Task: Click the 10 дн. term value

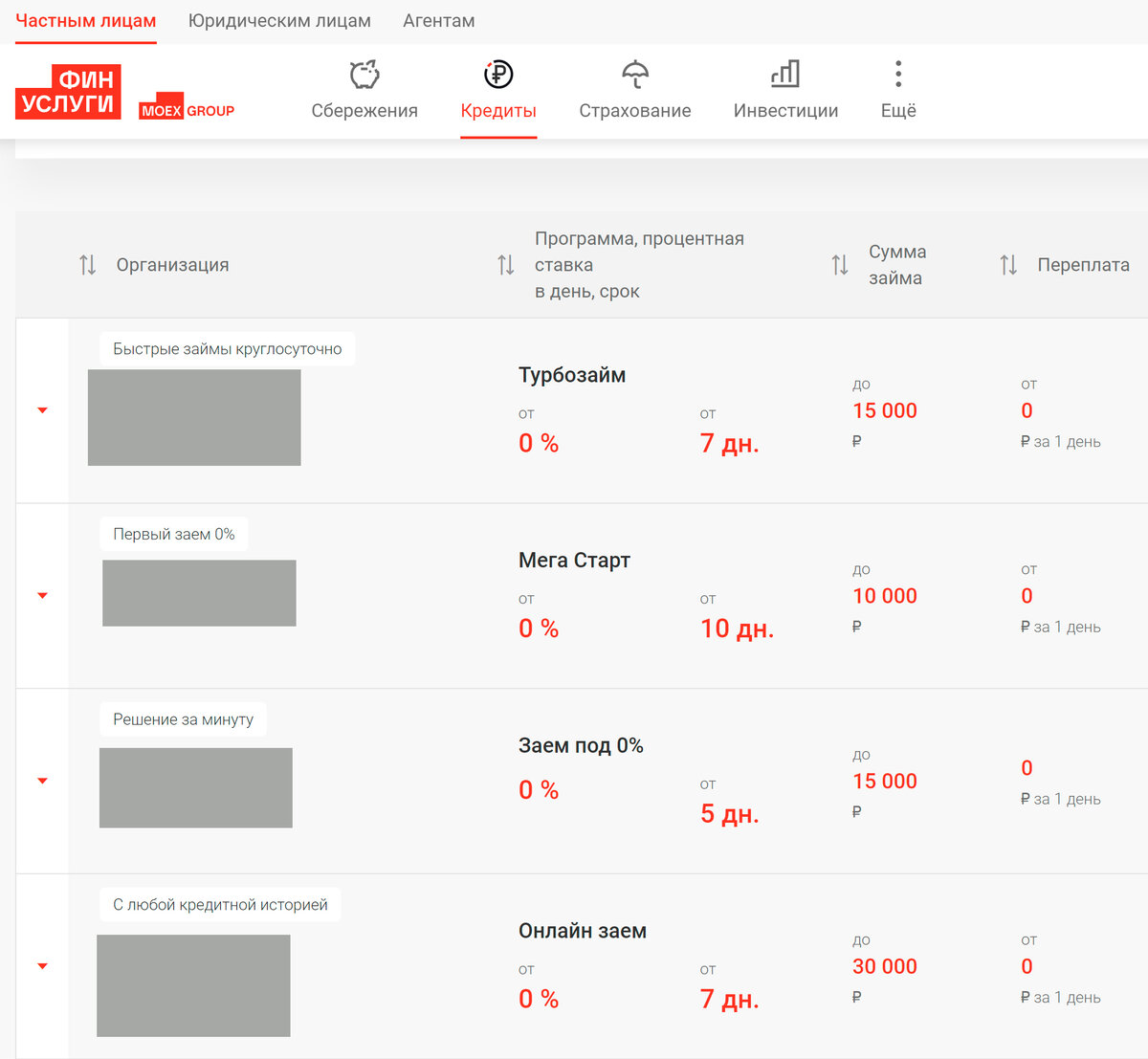Action: point(737,629)
